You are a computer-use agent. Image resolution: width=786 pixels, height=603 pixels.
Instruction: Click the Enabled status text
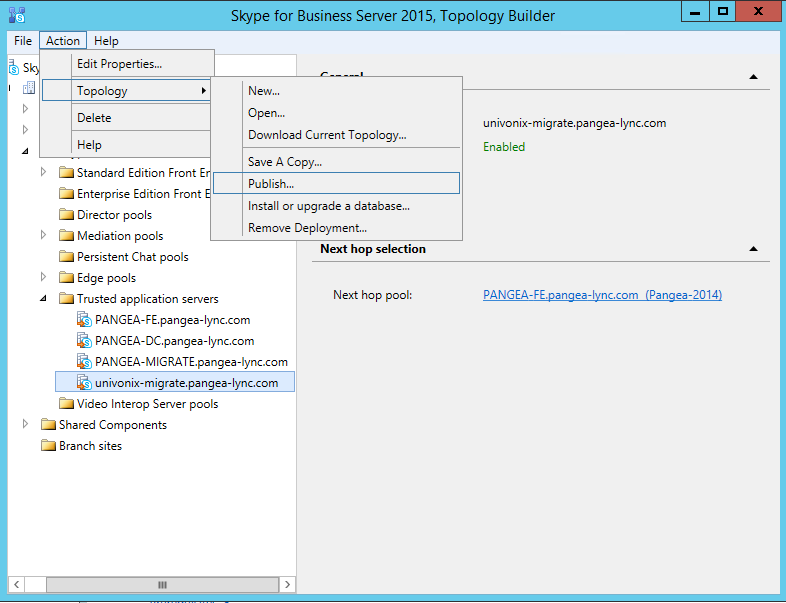coord(504,147)
